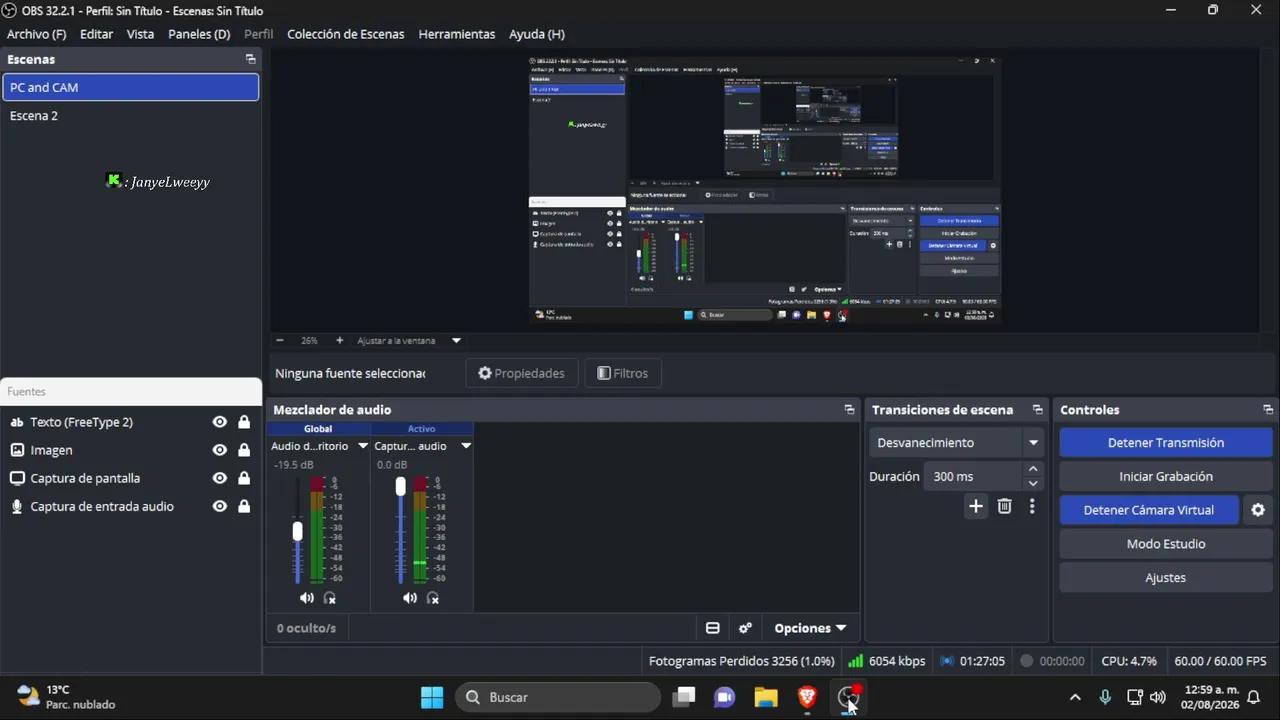Click the Captura de entrada audio volume slider handle

(x=401, y=487)
